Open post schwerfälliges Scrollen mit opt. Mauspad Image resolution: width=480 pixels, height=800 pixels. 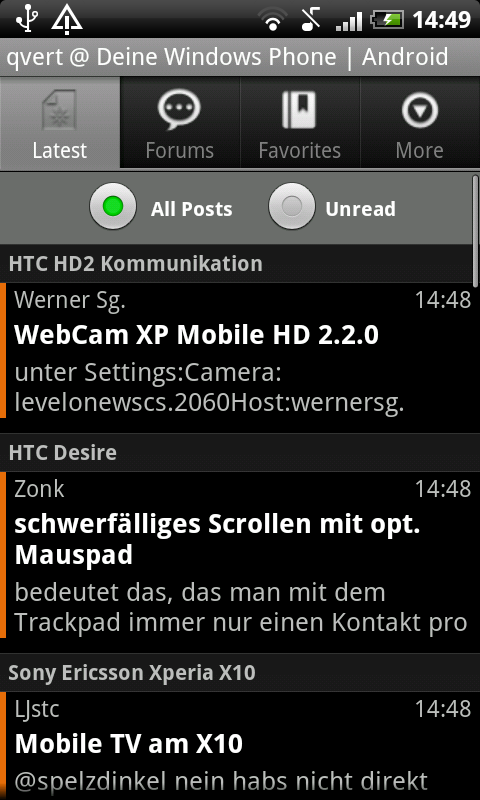click(x=240, y=555)
